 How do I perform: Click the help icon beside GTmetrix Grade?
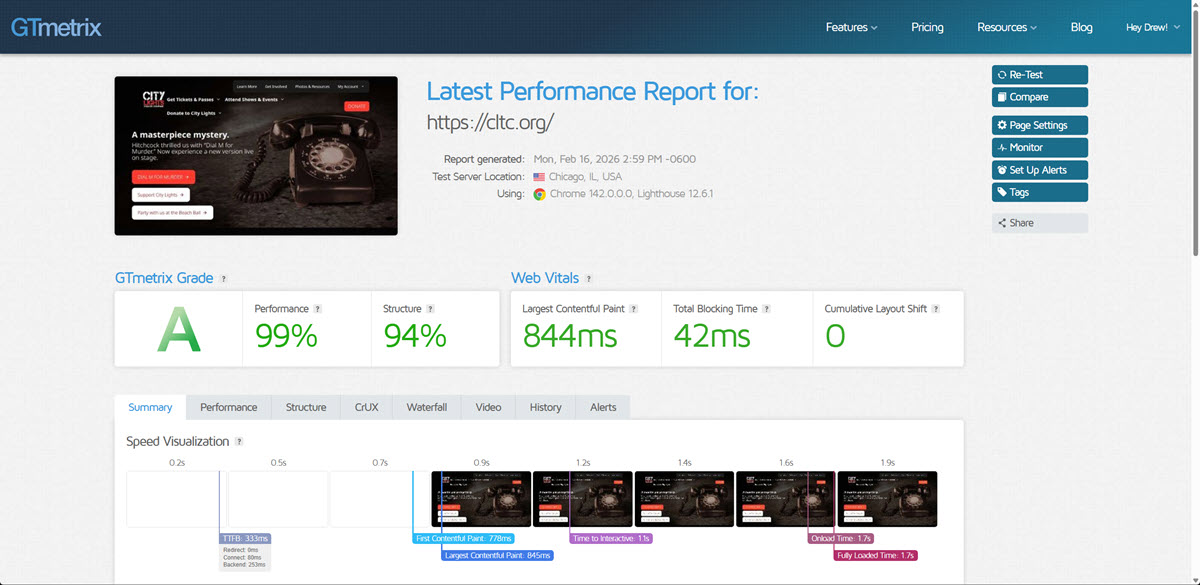(223, 279)
